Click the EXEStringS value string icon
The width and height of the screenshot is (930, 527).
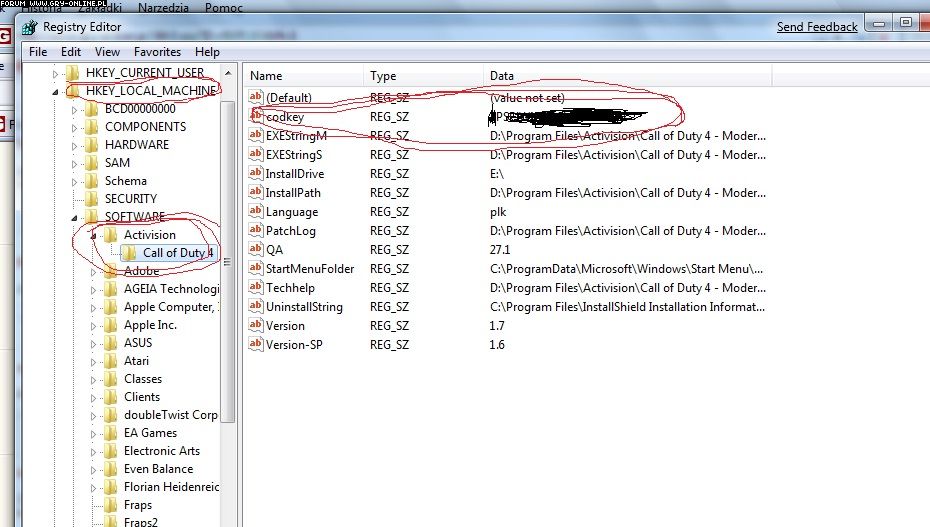point(256,154)
